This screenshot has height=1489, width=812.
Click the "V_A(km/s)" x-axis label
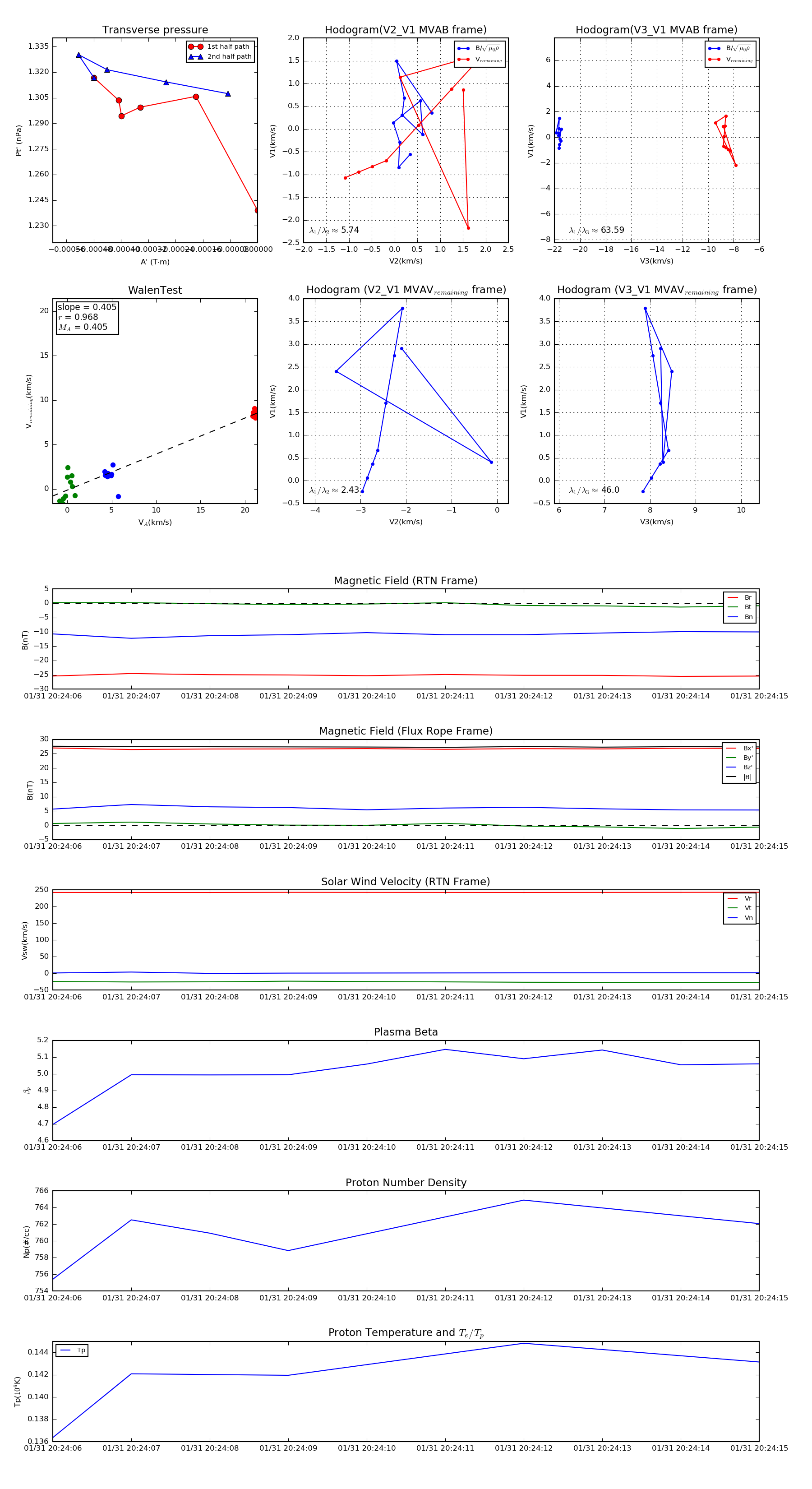coord(155,523)
